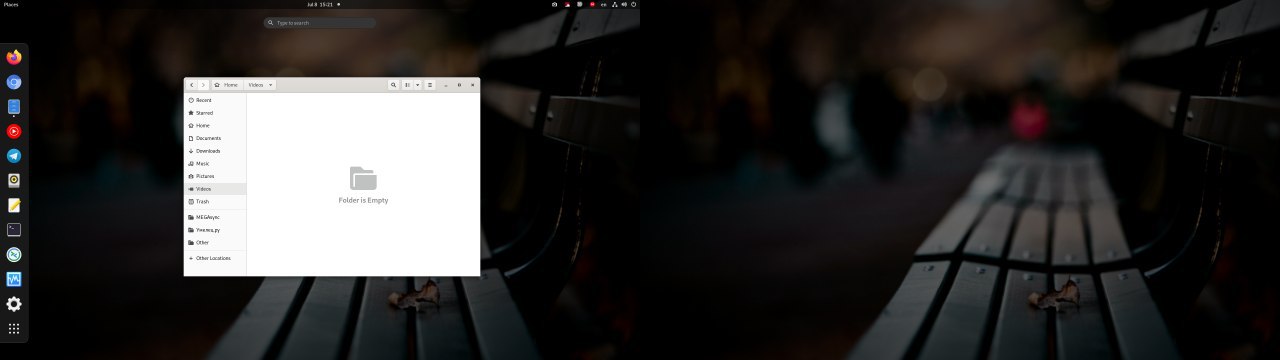The height and width of the screenshot is (360, 1280).
Task: Open Settings gear in the dock
Action: tap(14, 304)
